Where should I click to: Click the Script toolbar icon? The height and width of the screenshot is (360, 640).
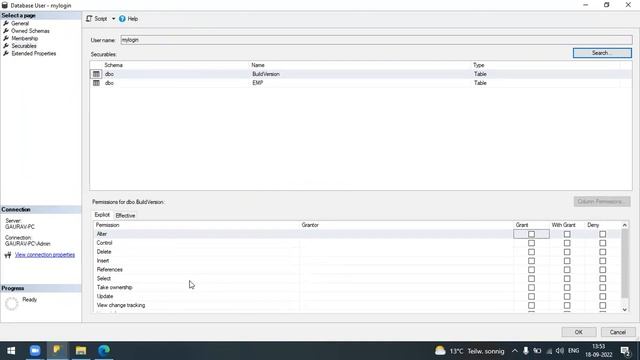pos(89,19)
